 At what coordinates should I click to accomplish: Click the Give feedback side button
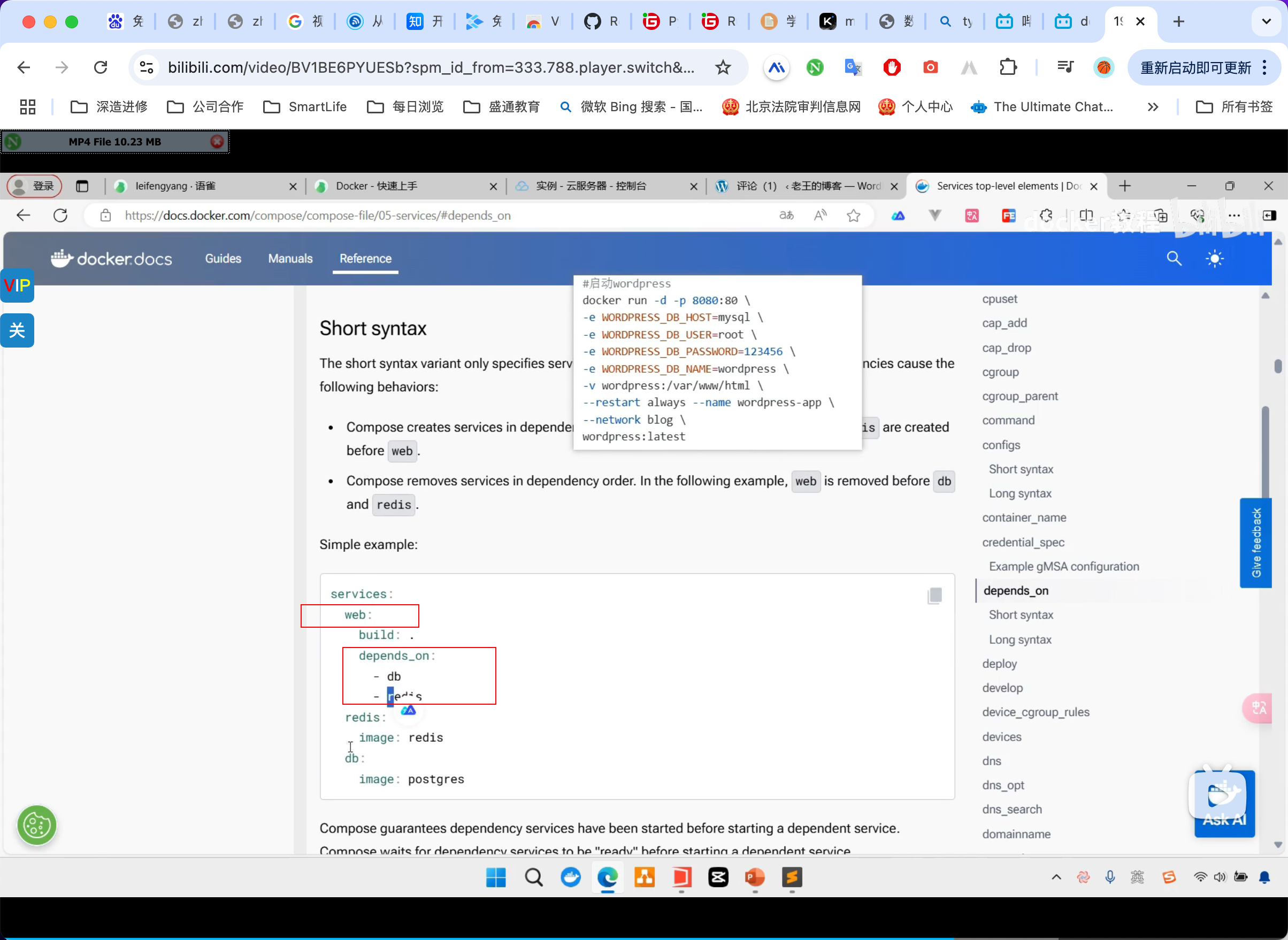(1255, 543)
